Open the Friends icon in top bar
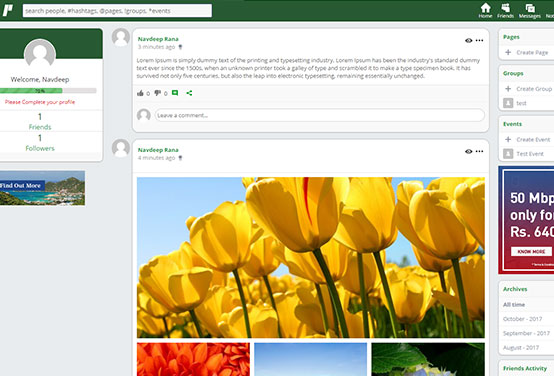Screen dimensions: 554x376 point(505,10)
